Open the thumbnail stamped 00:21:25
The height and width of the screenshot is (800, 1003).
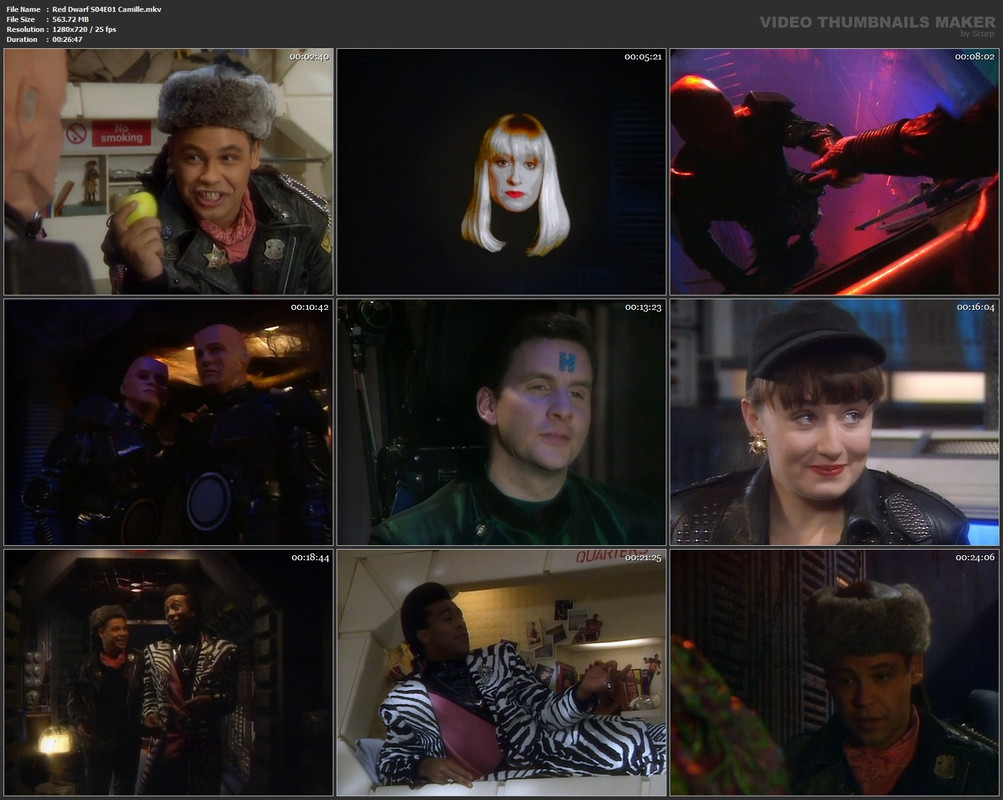(x=502, y=673)
